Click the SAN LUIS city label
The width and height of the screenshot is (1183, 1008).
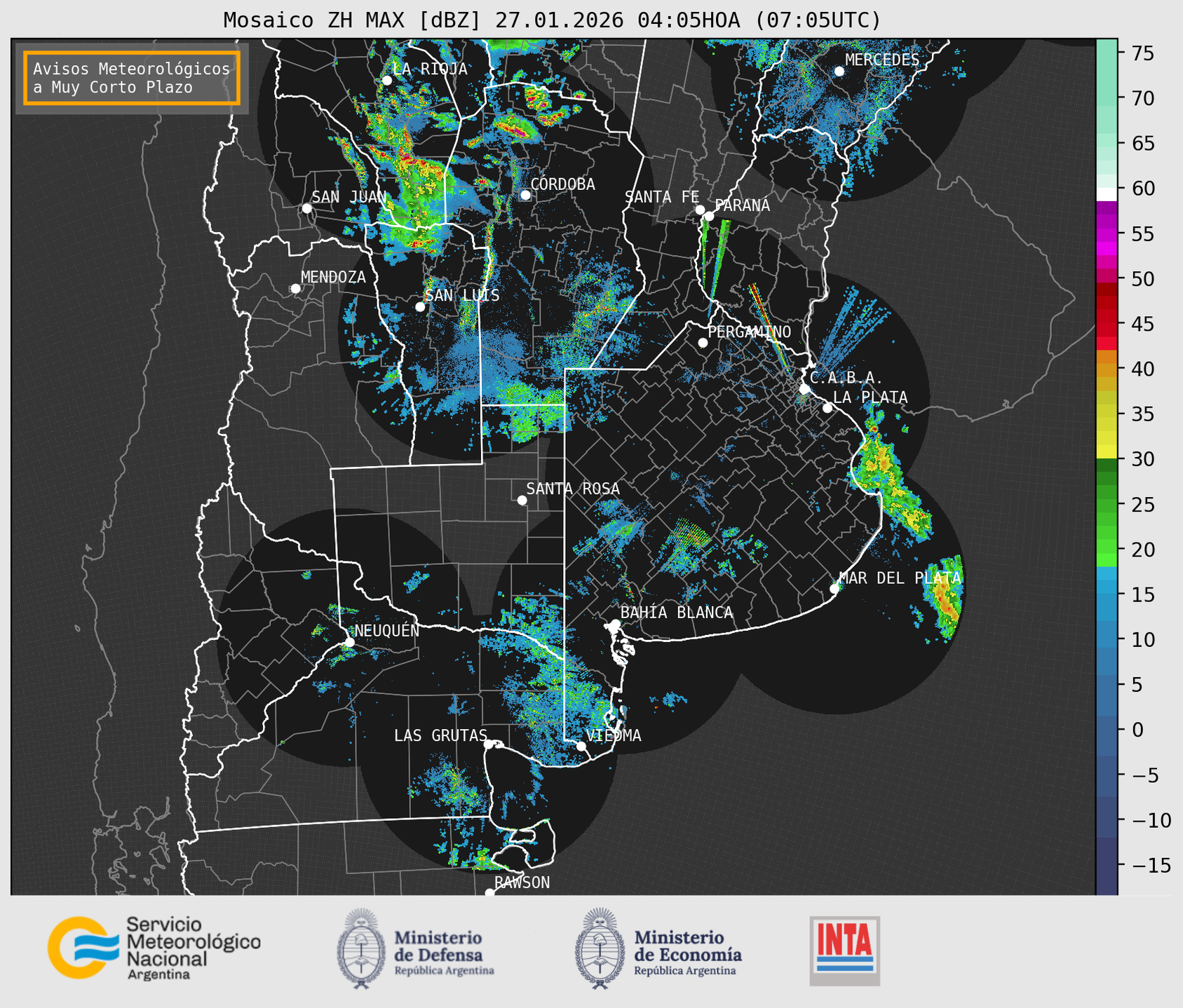[x=462, y=295]
